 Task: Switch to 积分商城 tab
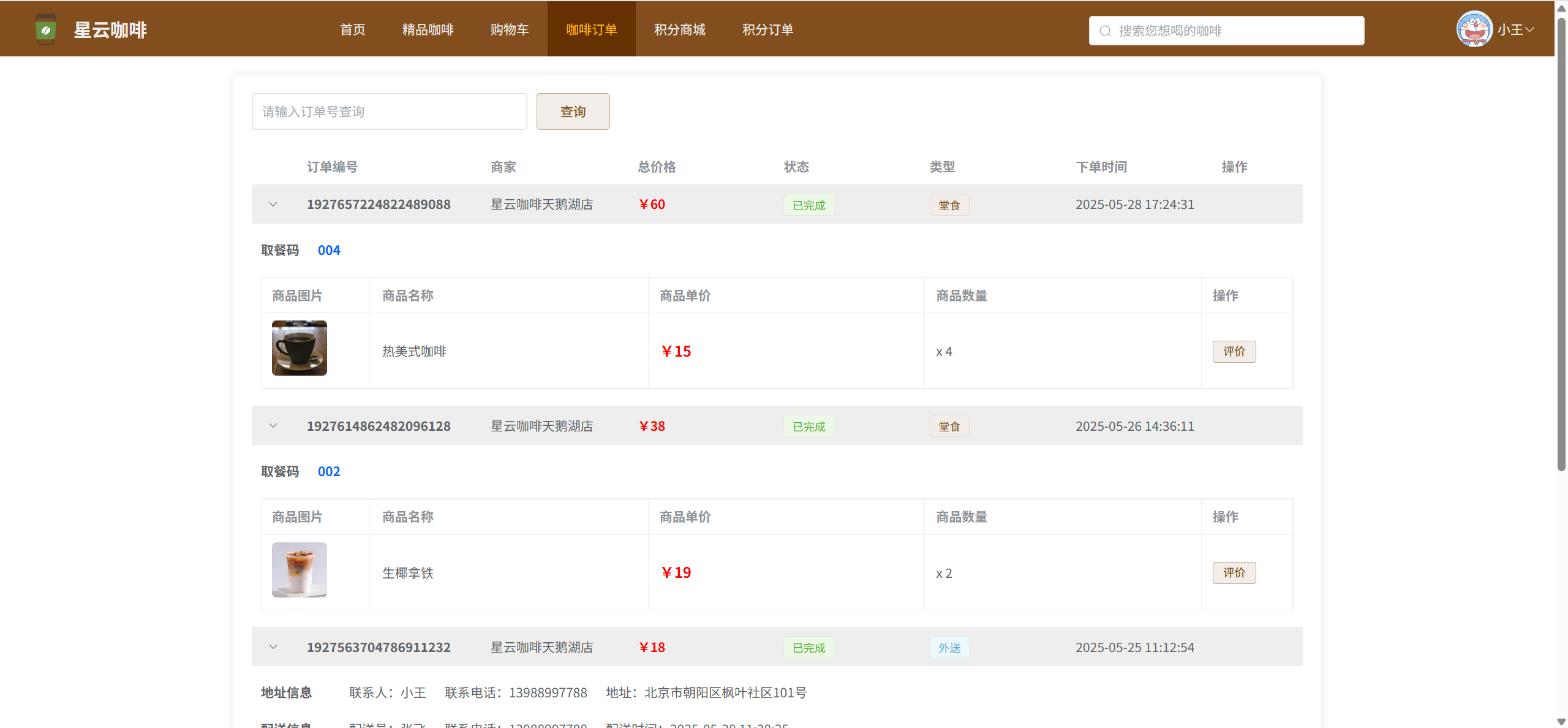pos(679,29)
